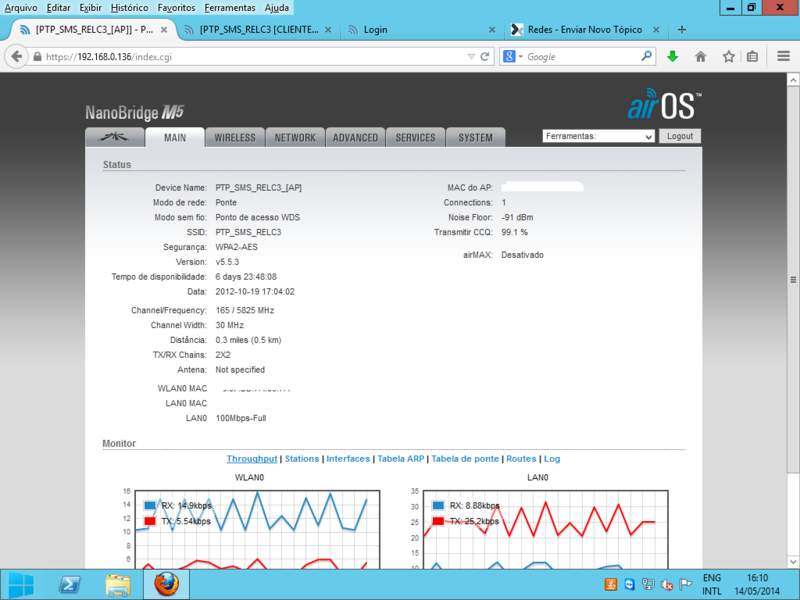Open the Editar menu
Screen dimensions: 800x600
[58, 8]
